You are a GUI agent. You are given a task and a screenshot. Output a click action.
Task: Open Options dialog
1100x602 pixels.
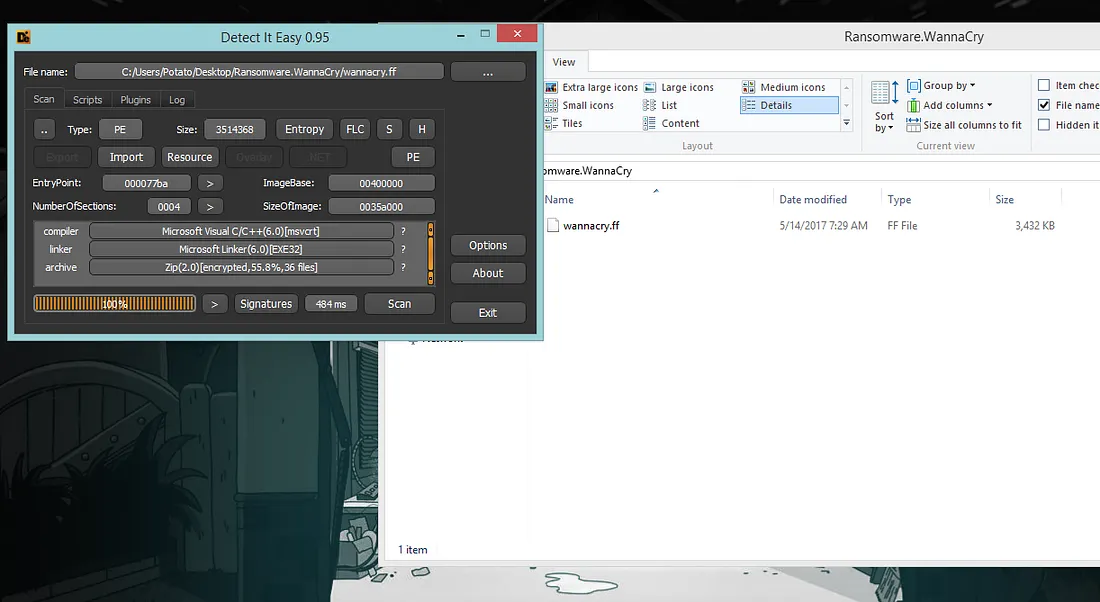pos(488,246)
